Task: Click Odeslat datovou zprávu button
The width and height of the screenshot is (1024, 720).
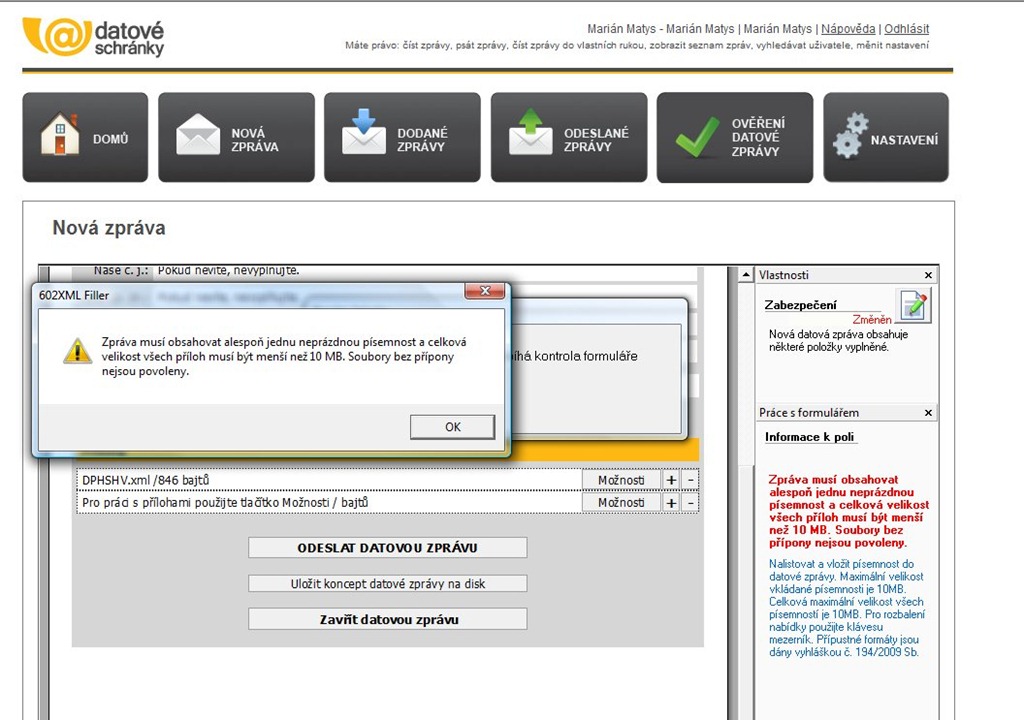Action: (387, 548)
